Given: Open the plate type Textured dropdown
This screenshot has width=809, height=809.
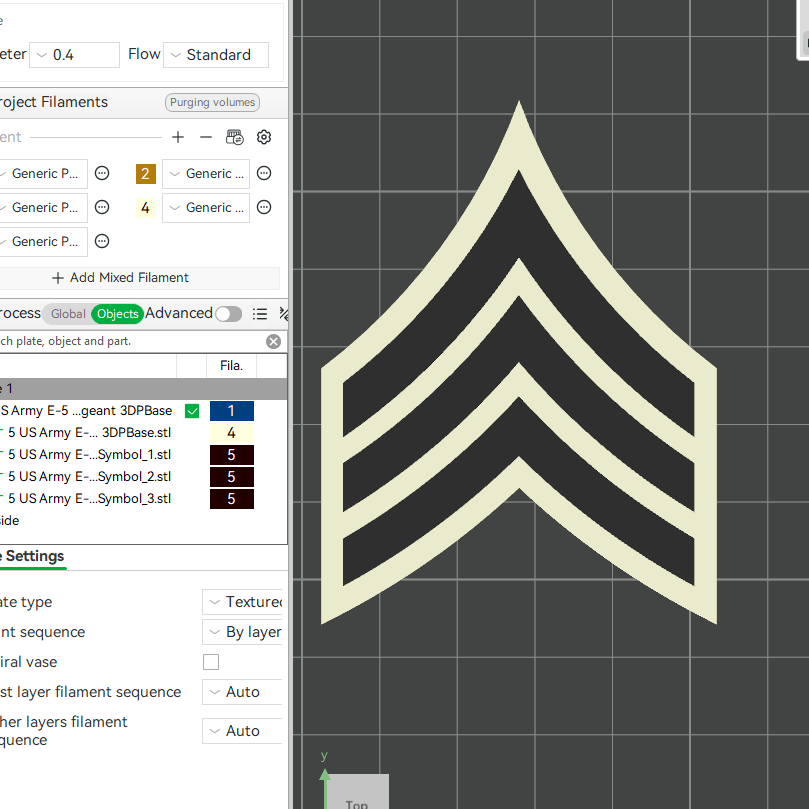Looking at the screenshot, I should [x=242, y=602].
